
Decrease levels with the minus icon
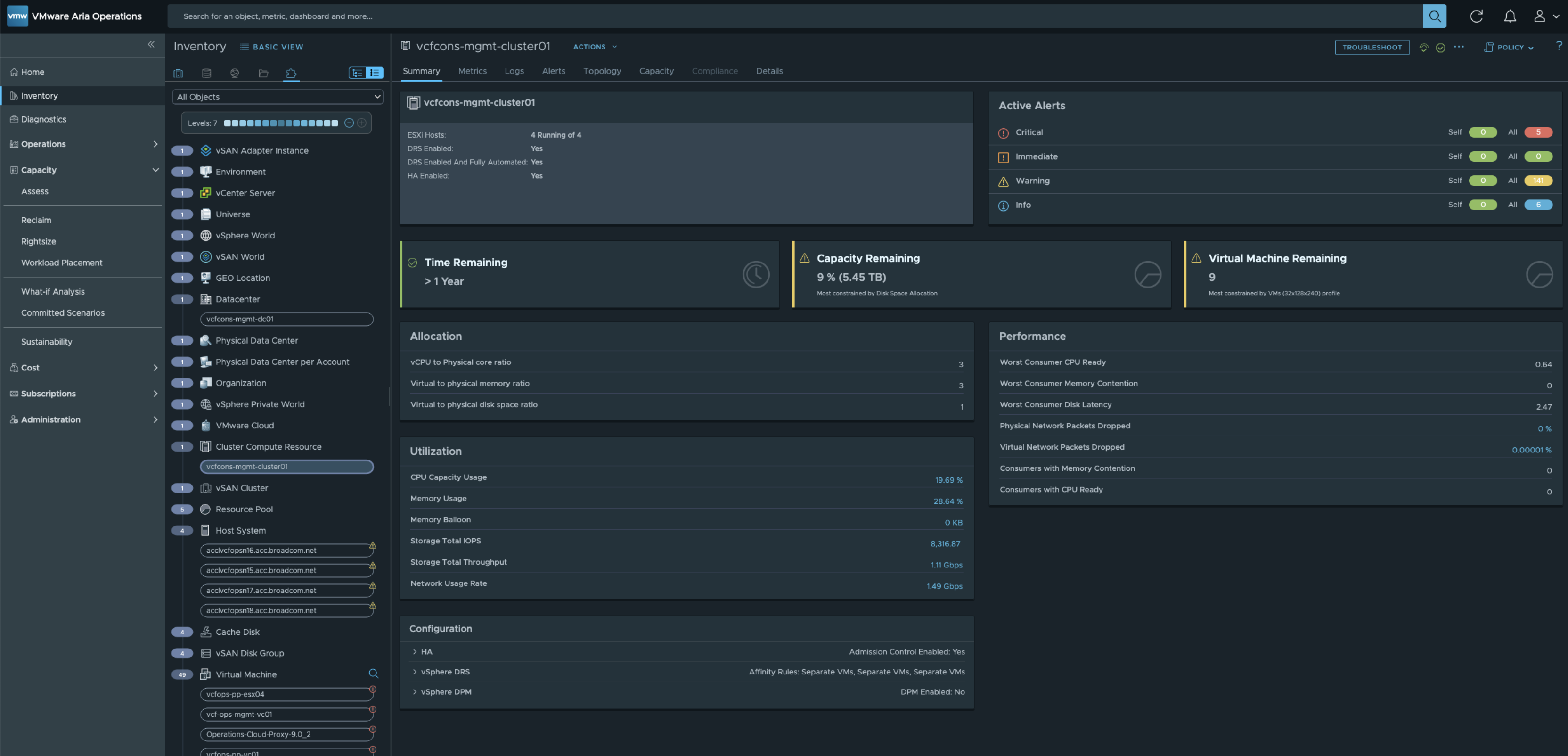pos(349,123)
